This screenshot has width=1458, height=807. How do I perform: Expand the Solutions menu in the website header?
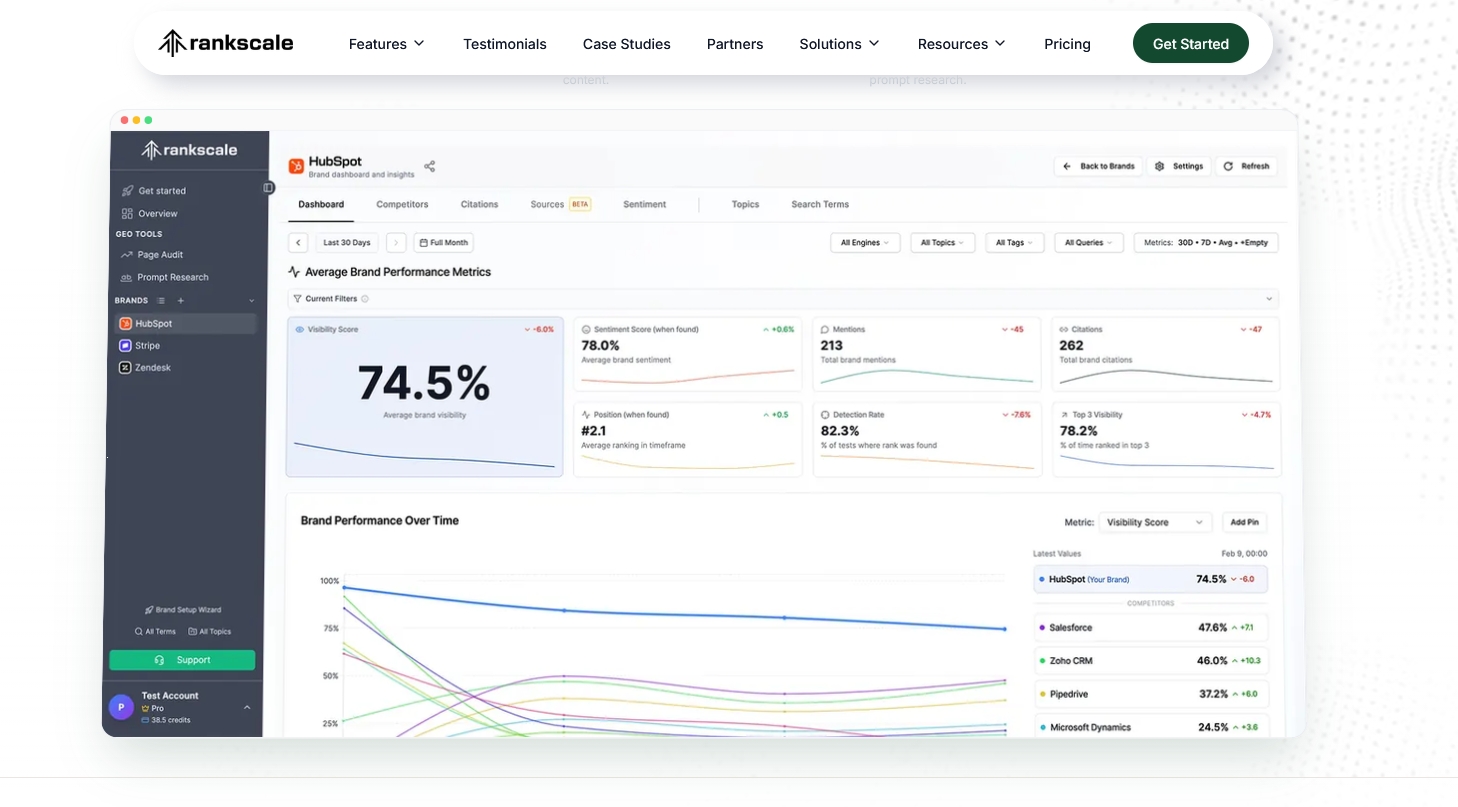(x=840, y=44)
